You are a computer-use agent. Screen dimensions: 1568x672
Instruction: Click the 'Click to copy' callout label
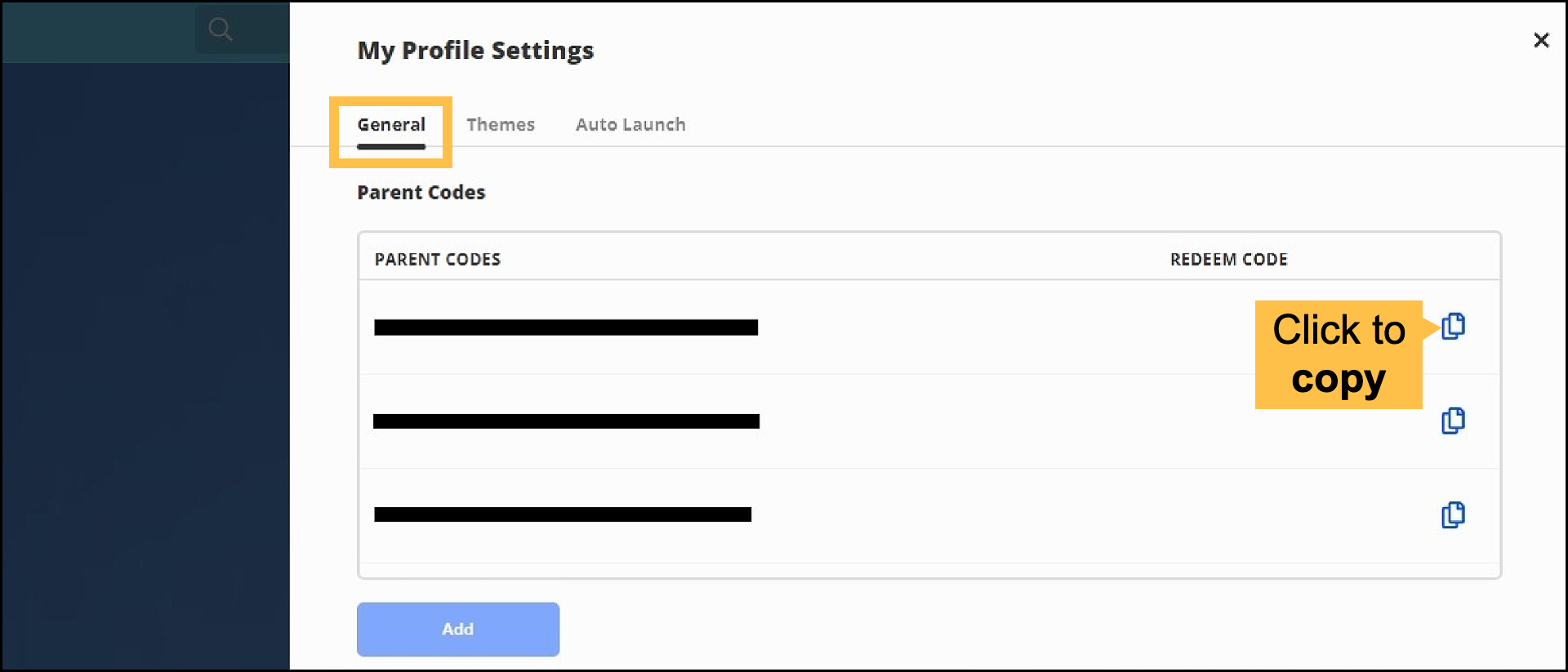click(x=1338, y=354)
